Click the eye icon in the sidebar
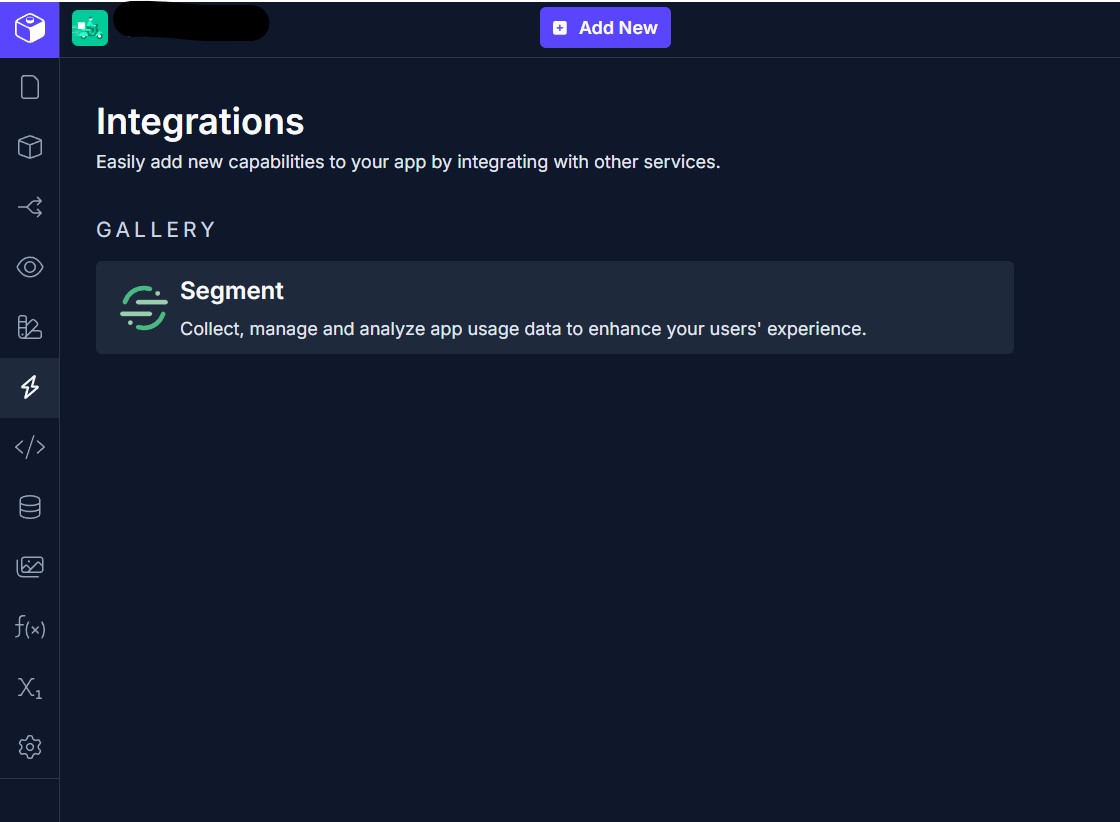Screen dimensions: 1120x822 [29, 267]
